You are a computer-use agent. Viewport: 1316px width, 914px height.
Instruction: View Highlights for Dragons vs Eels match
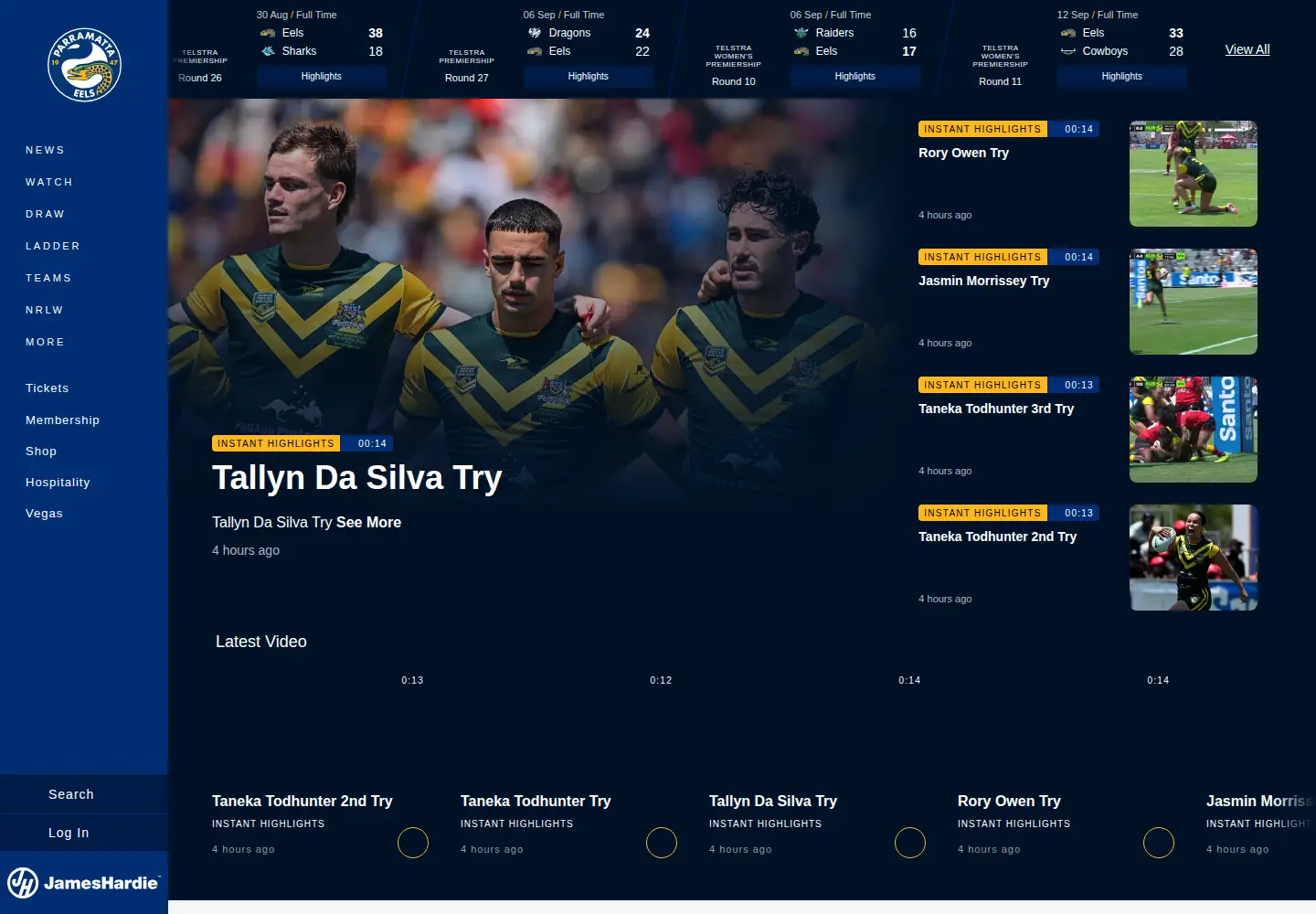pyautogui.click(x=589, y=77)
